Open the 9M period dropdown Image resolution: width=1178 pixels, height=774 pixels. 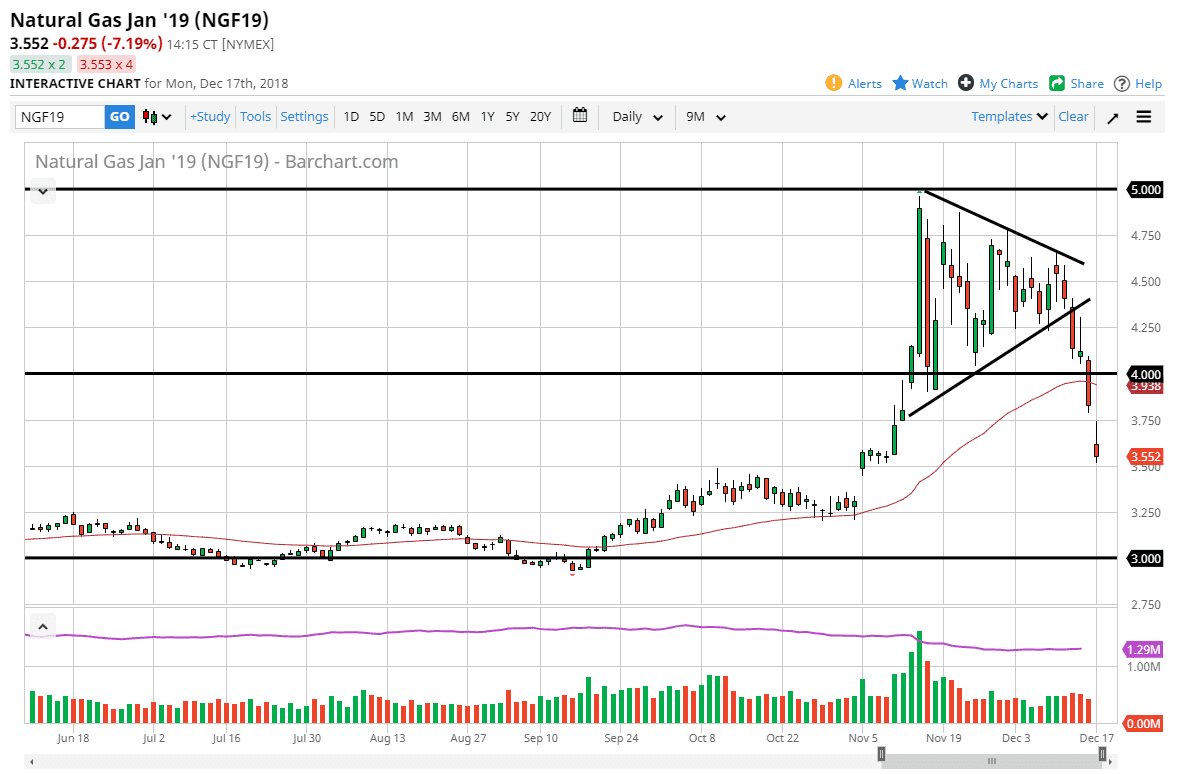(x=706, y=117)
